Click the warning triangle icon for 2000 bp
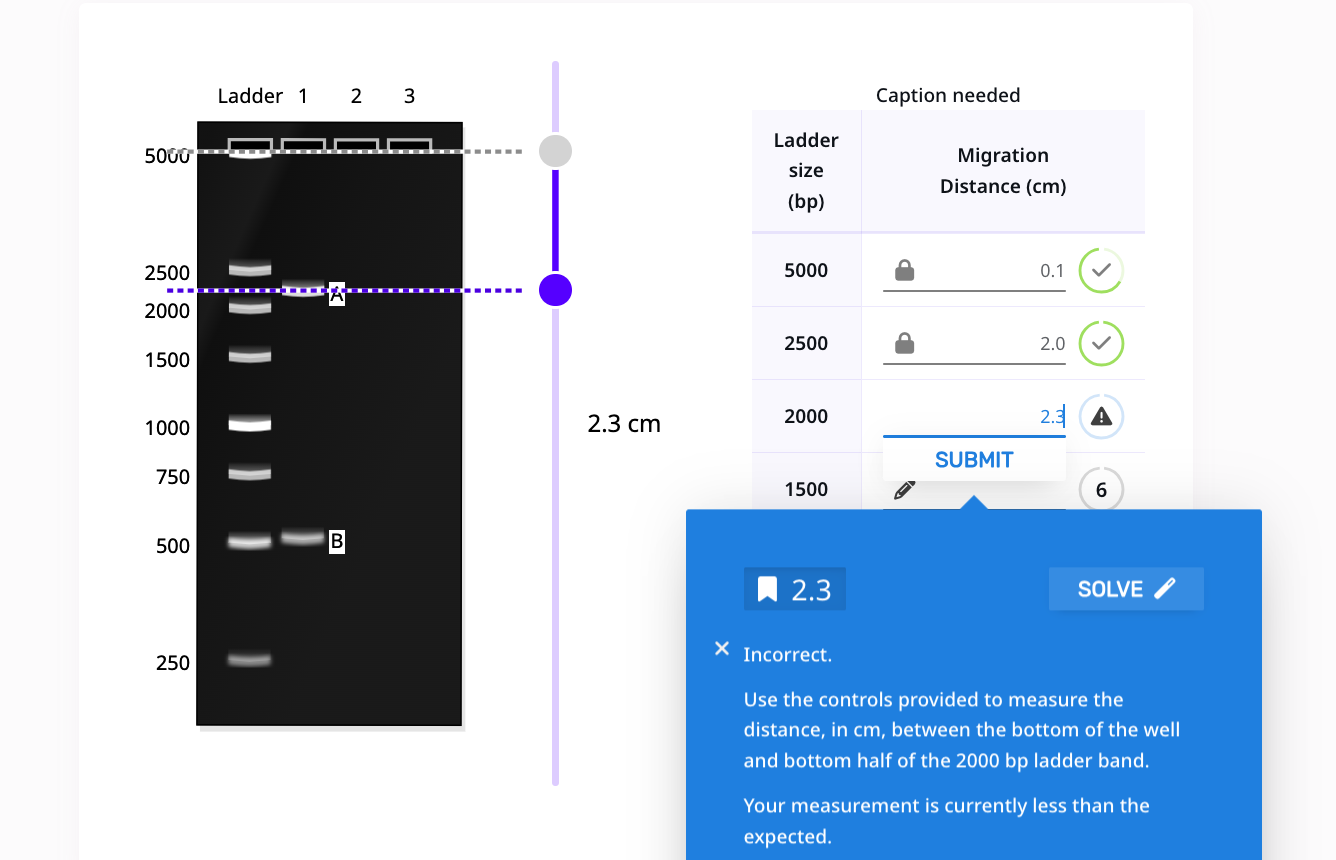The image size is (1336, 860). pos(1101,416)
